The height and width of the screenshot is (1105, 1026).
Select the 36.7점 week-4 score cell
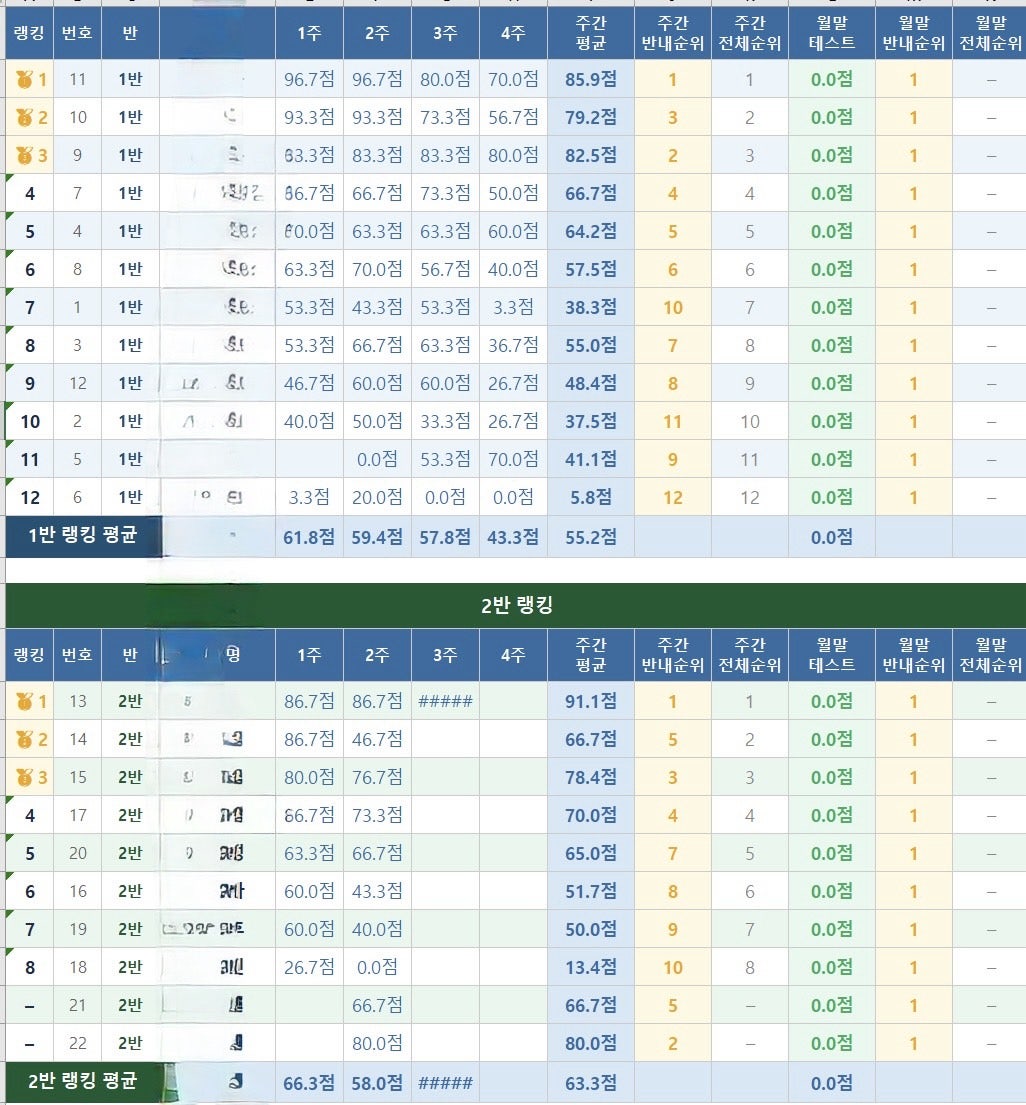tap(513, 345)
